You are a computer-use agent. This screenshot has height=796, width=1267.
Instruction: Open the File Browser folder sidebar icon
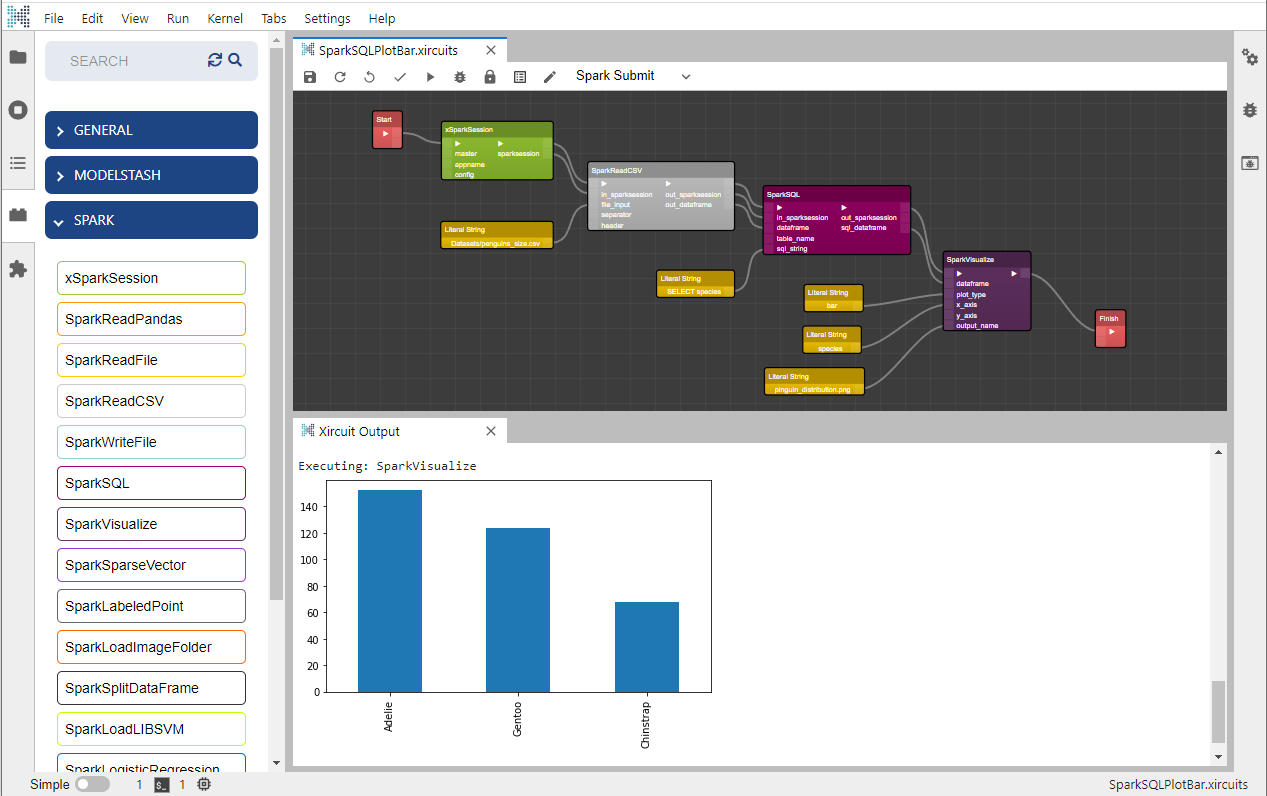pos(18,57)
